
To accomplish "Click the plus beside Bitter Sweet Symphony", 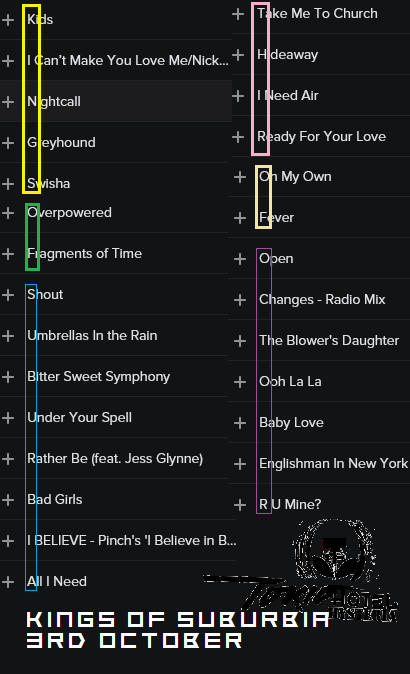I will [8, 377].
